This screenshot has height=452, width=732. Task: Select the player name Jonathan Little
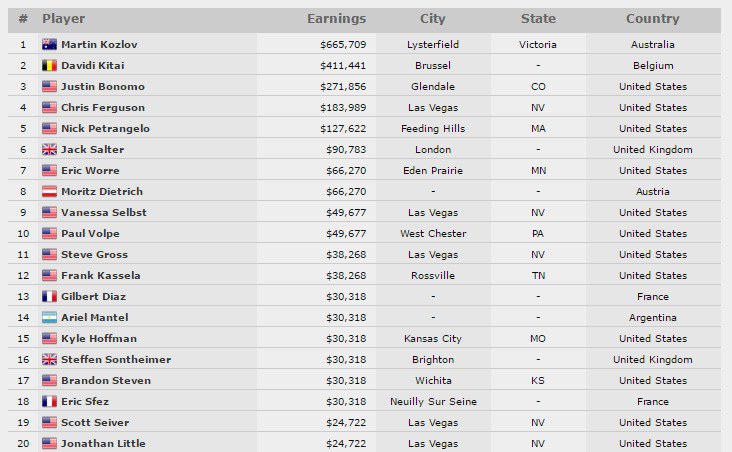(x=103, y=444)
